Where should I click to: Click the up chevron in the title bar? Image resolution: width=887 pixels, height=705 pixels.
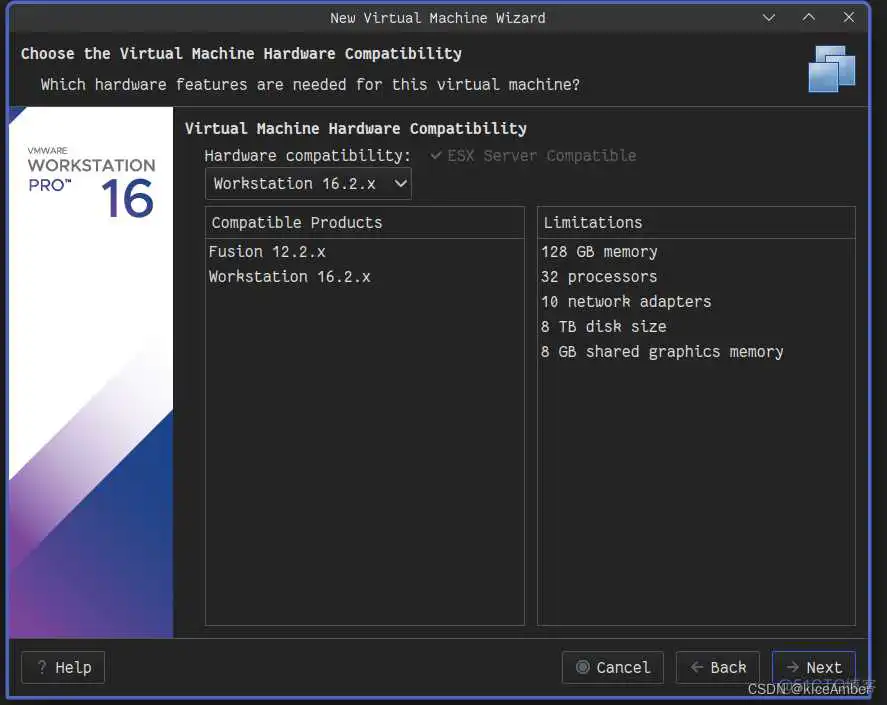(808, 17)
